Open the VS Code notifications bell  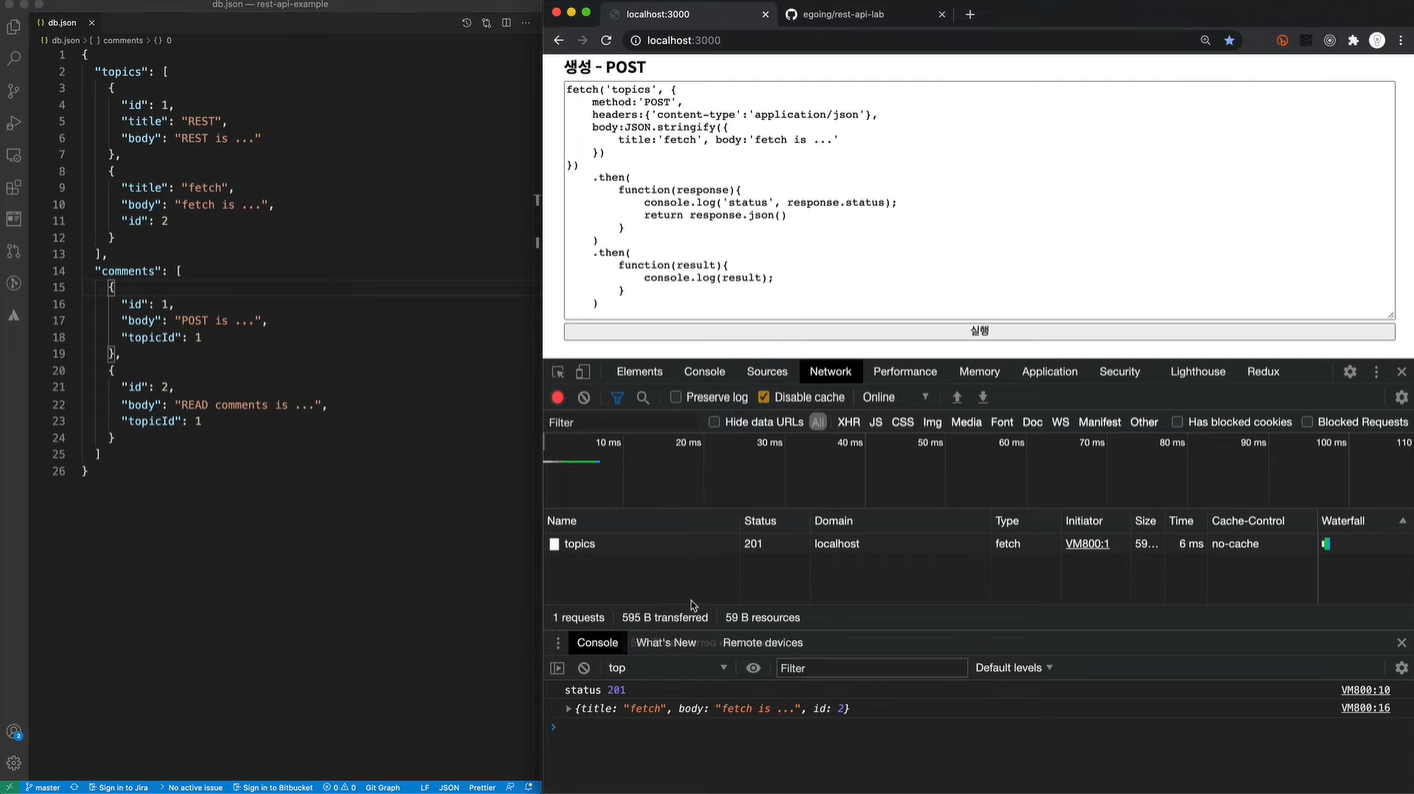point(529,787)
